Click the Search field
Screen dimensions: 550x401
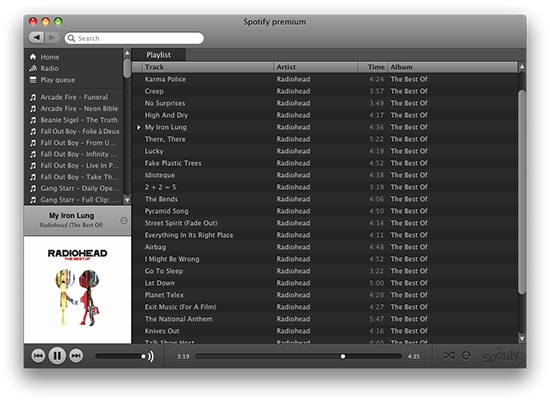click(x=134, y=38)
